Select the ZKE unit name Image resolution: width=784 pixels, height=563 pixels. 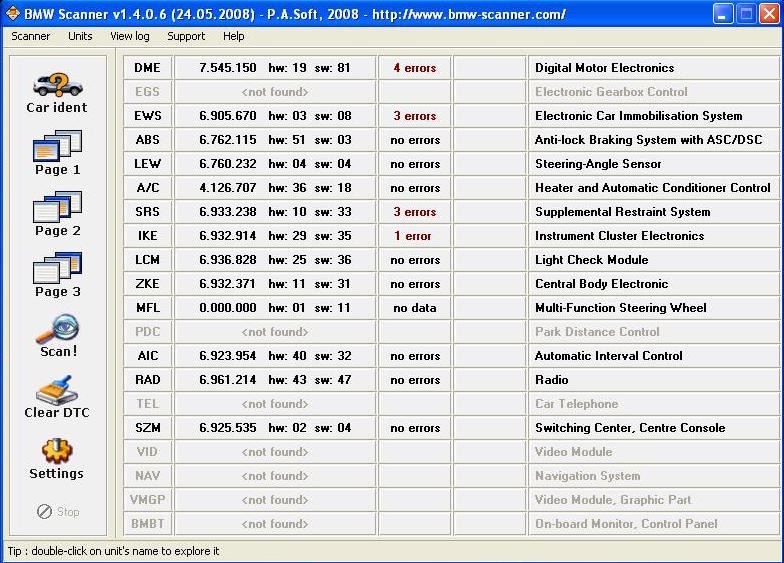point(148,284)
